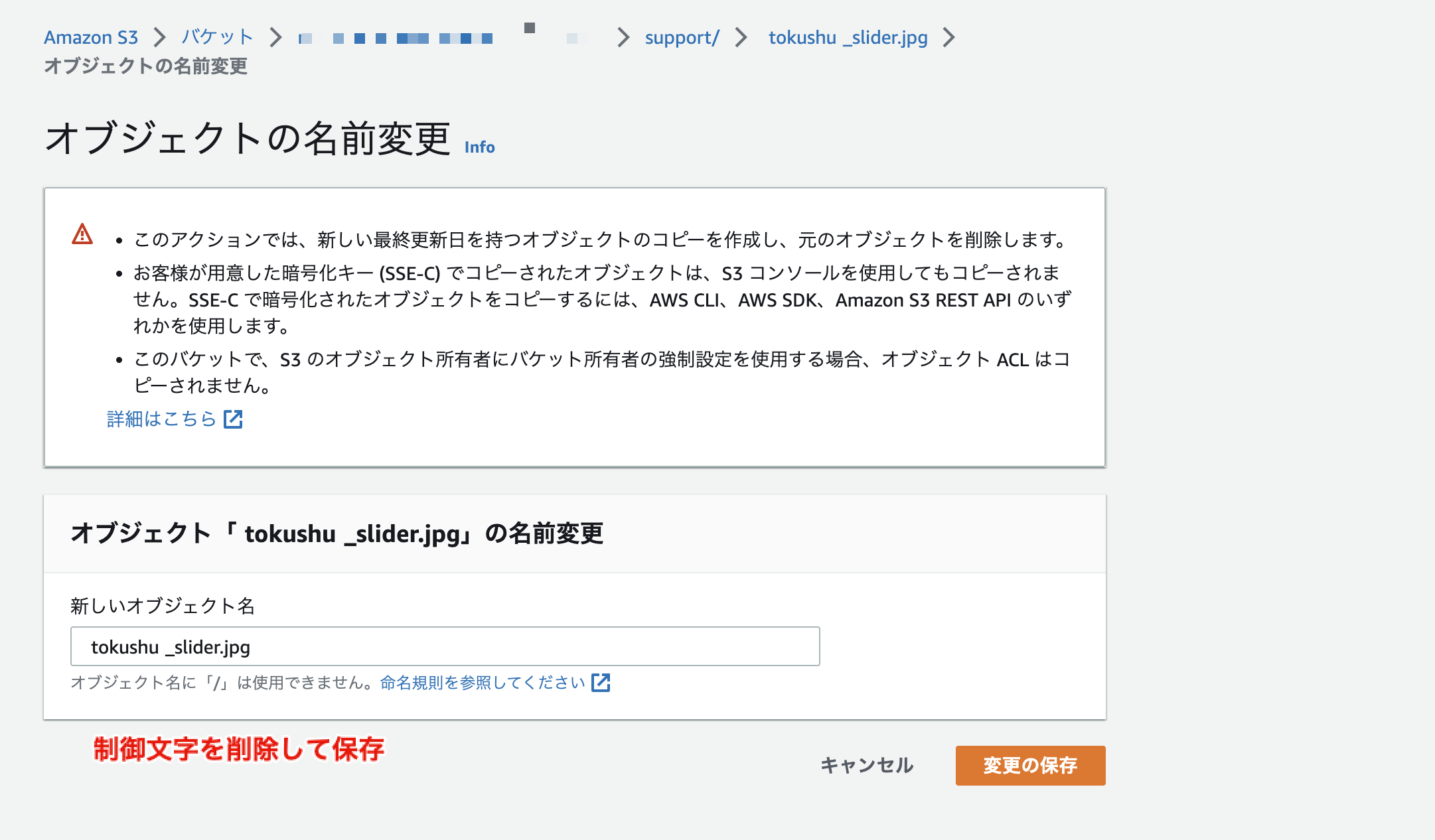Open the バケット breadcrumb link
Screen dimensions: 1435x840
[217, 37]
